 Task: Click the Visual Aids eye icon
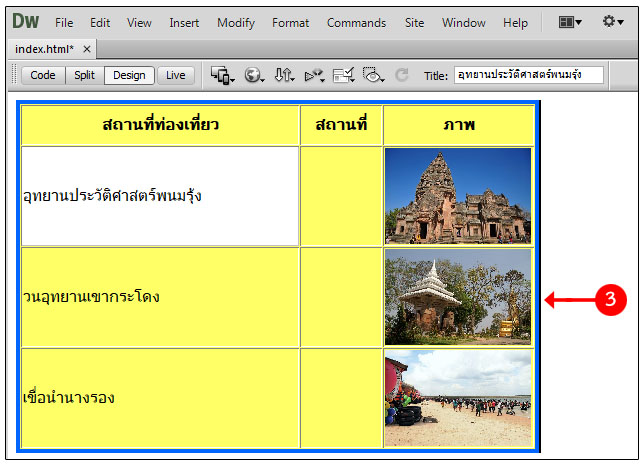pyautogui.click(x=374, y=75)
